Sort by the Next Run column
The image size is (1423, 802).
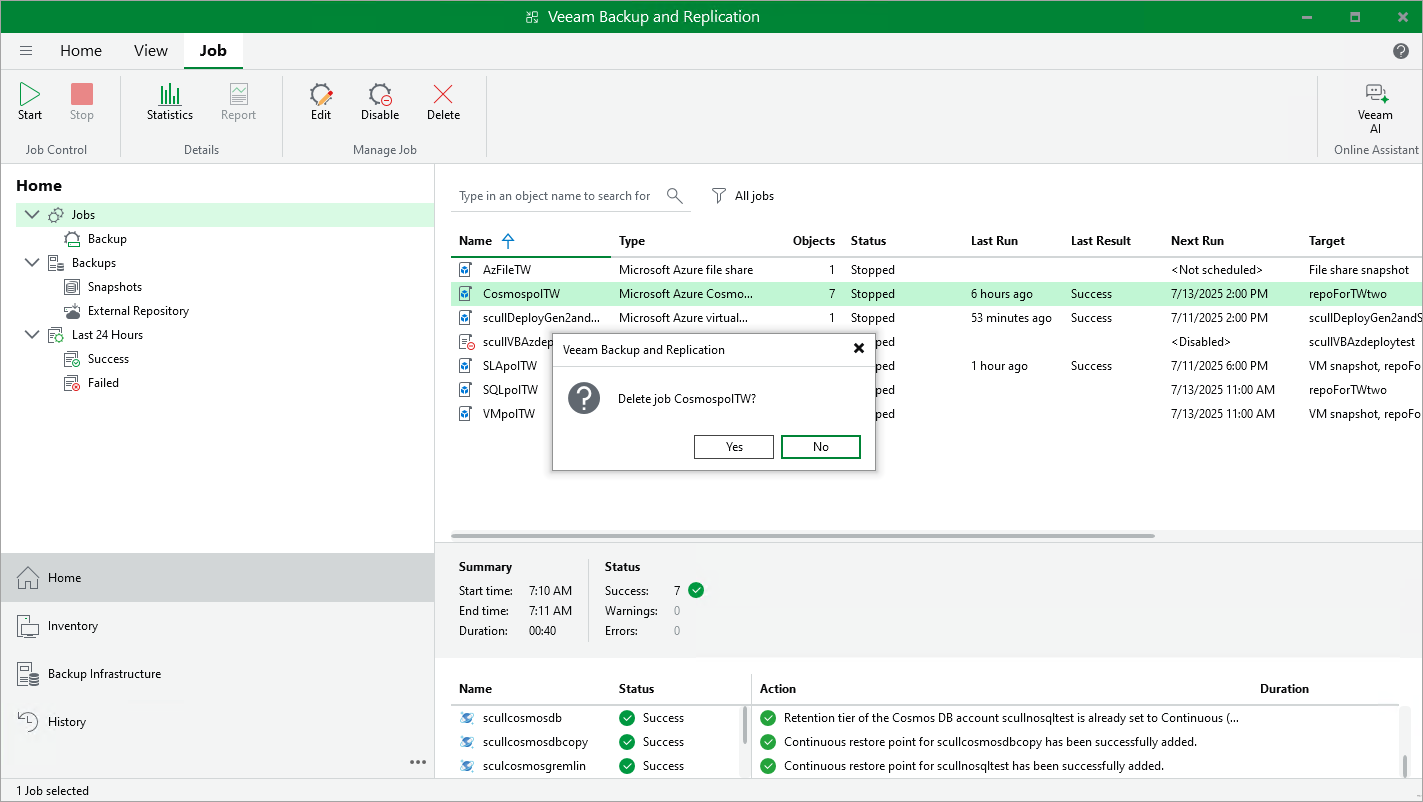click(x=1197, y=241)
